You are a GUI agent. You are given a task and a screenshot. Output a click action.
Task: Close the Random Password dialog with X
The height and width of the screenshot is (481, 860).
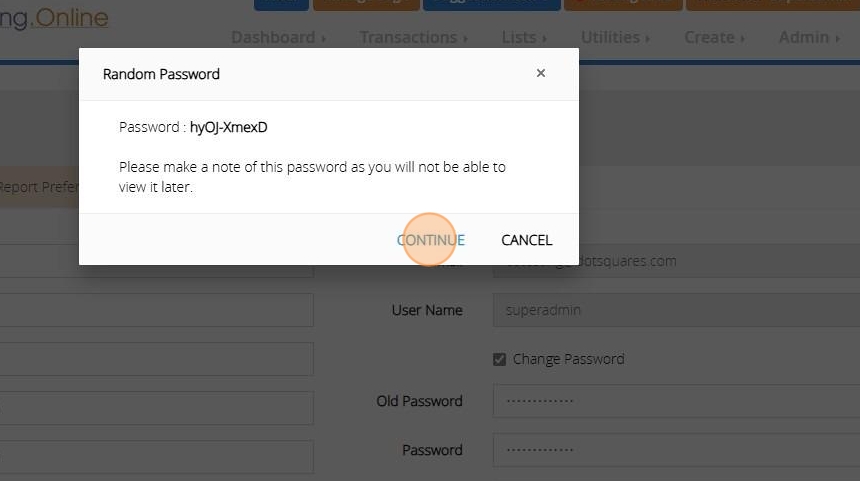pyautogui.click(x=541, y=73)
